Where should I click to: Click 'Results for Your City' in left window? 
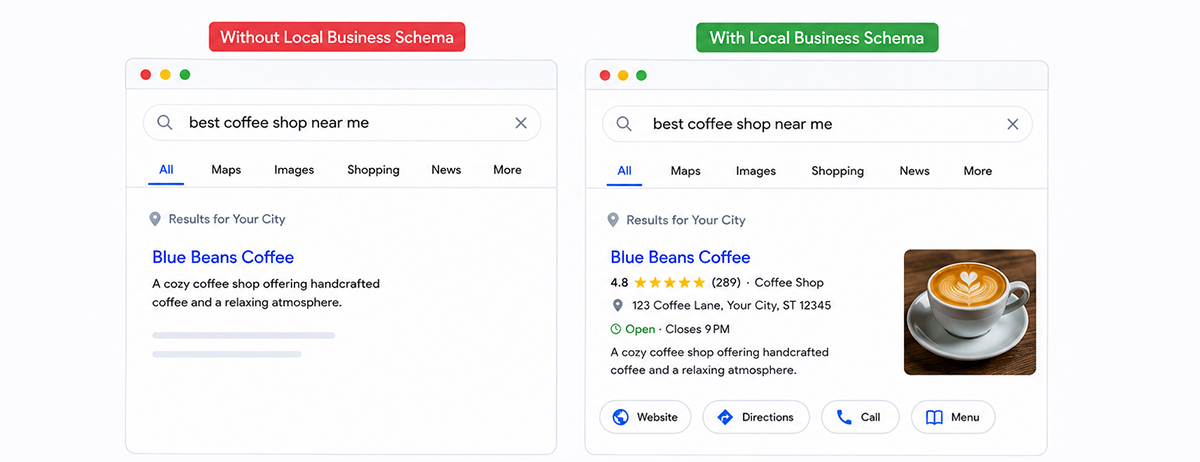click(x=227, y=219)
